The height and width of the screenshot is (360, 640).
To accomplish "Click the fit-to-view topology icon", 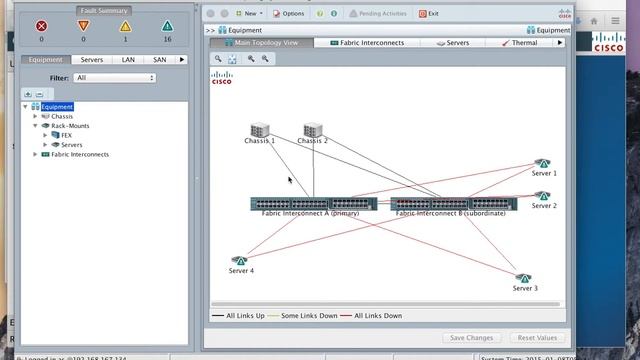I will pos(232,59).
